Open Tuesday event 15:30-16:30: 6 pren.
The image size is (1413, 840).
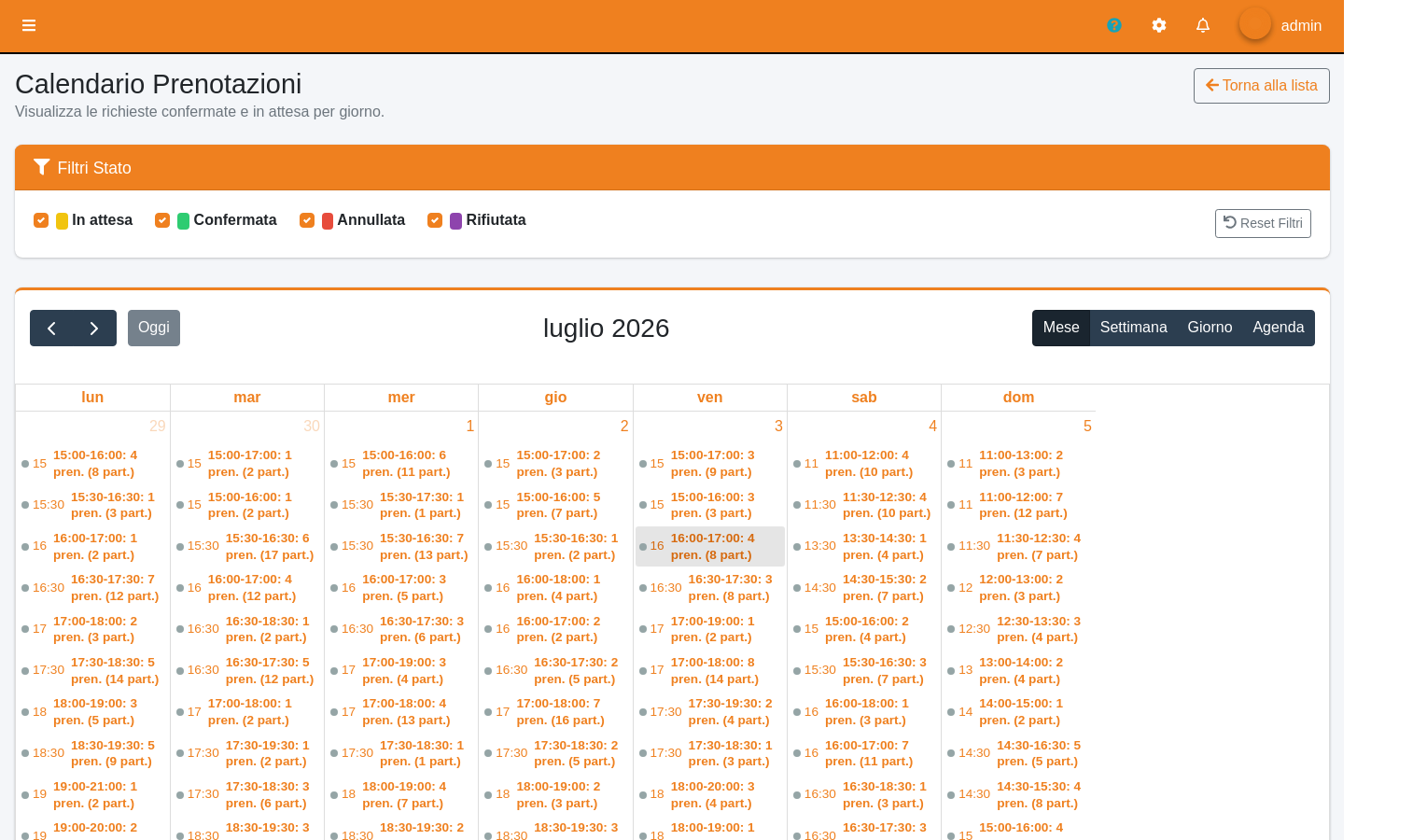pyautogui.click(x=247, y=547)
